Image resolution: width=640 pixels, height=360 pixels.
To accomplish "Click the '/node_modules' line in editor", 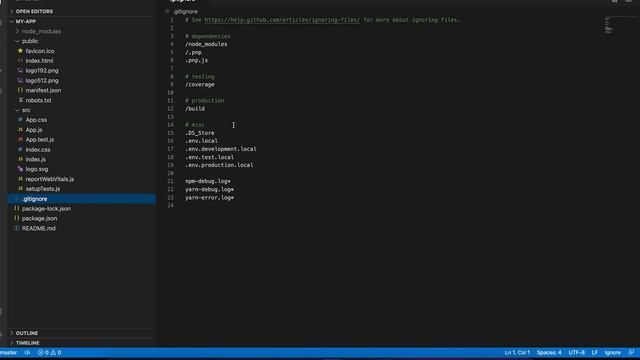I will (206, 44).
